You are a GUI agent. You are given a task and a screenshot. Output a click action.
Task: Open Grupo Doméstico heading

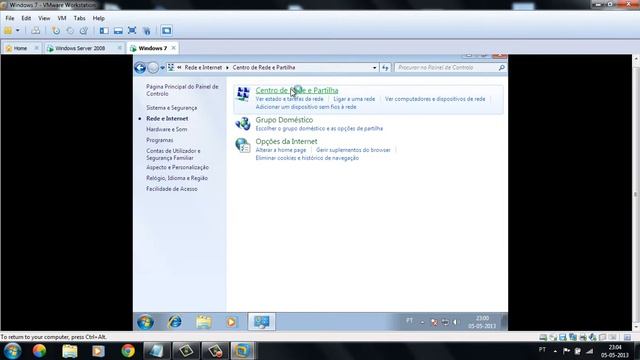284,120
